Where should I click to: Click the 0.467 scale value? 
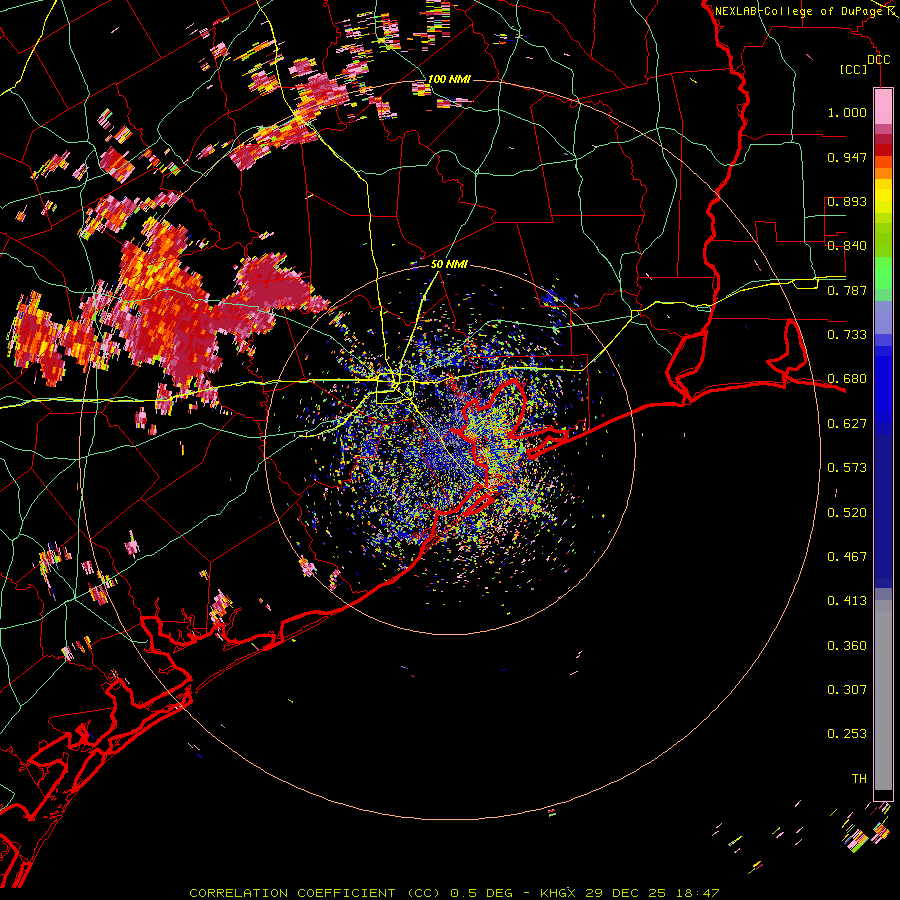(847, 556)
